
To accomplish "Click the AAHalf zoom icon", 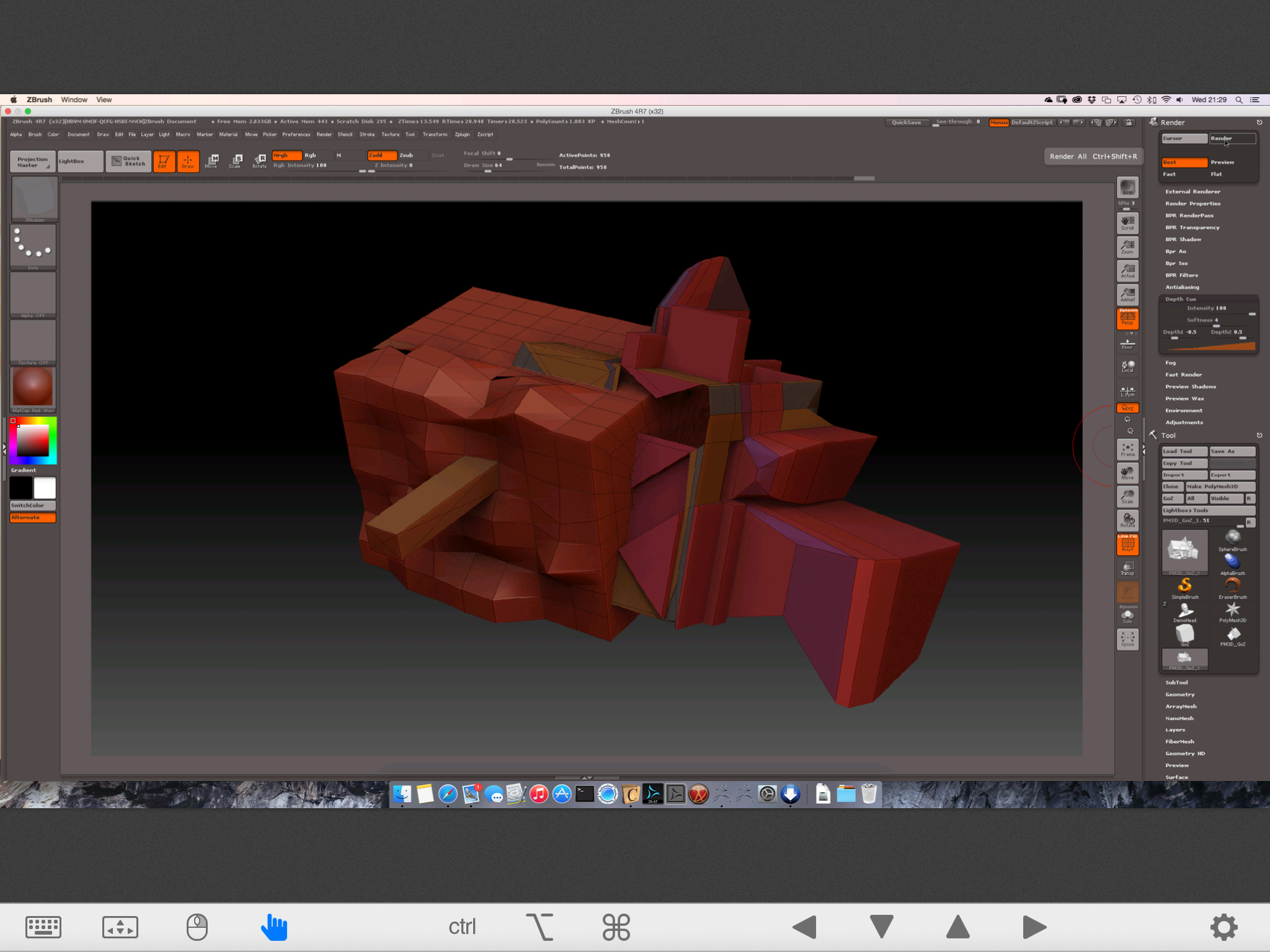I will click(1127, 294).
